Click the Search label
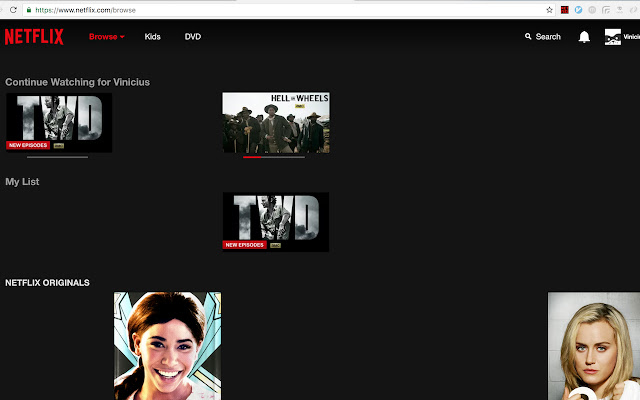The width and height of the screenshot is (640, 400). (548, 37)
